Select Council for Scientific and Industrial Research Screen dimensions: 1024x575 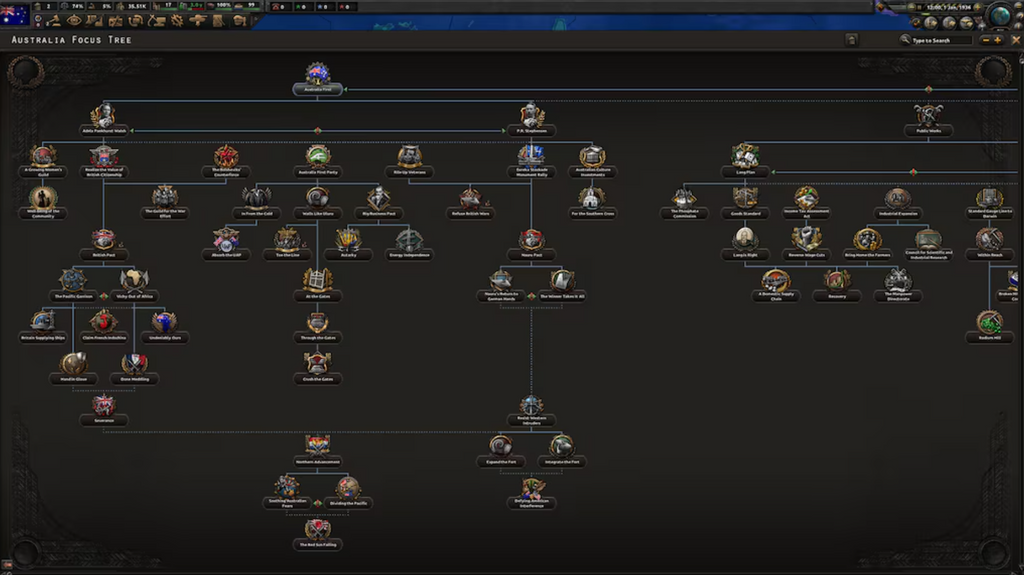click(x=928, y=244)
